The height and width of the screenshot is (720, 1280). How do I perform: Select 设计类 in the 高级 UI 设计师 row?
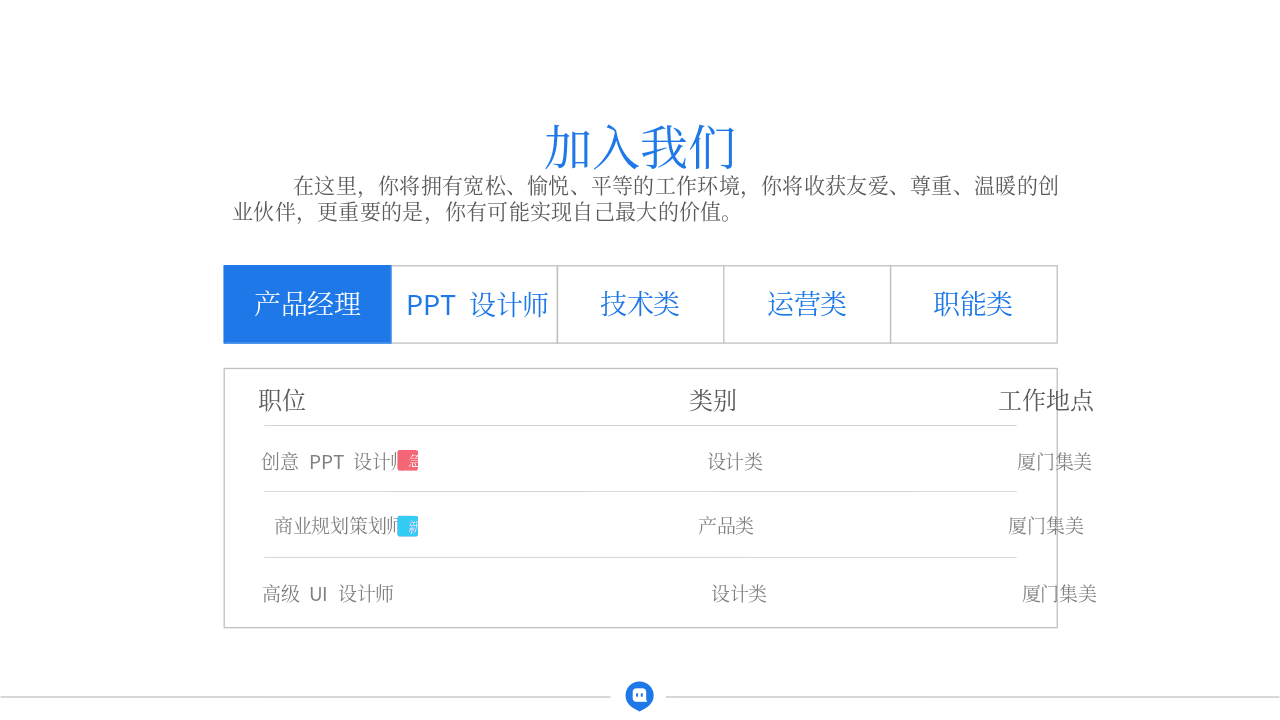pos(739,594)
